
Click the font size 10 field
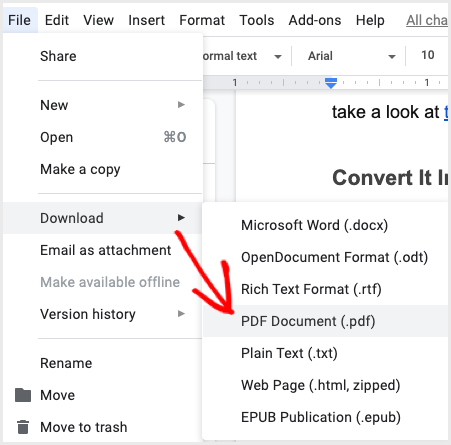pos(428,55)
